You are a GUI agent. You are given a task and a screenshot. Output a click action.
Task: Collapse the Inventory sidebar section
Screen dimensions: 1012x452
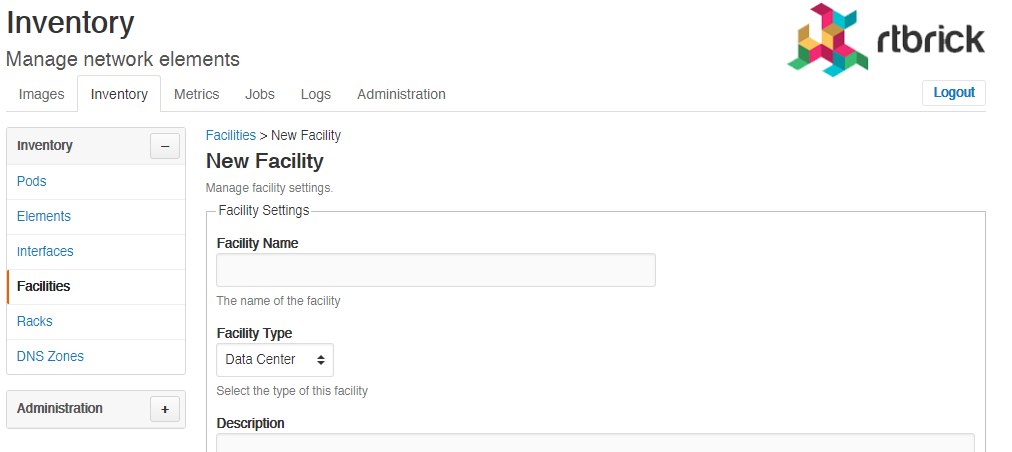165,146
